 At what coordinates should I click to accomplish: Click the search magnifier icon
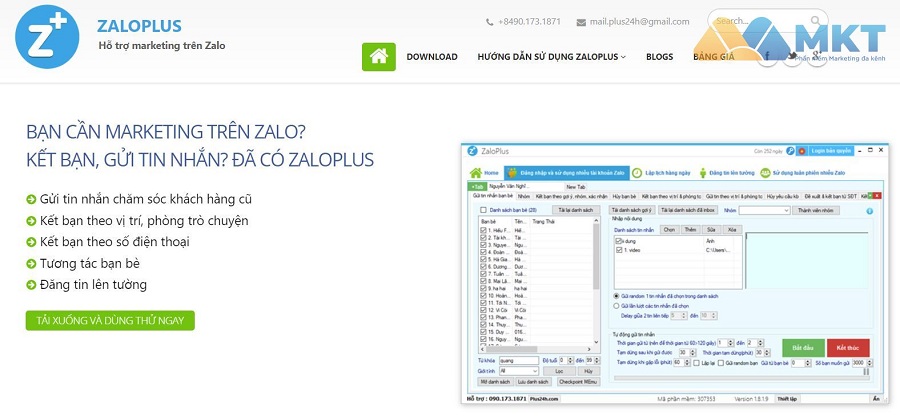pyautogui.click(x=816, y=21)
